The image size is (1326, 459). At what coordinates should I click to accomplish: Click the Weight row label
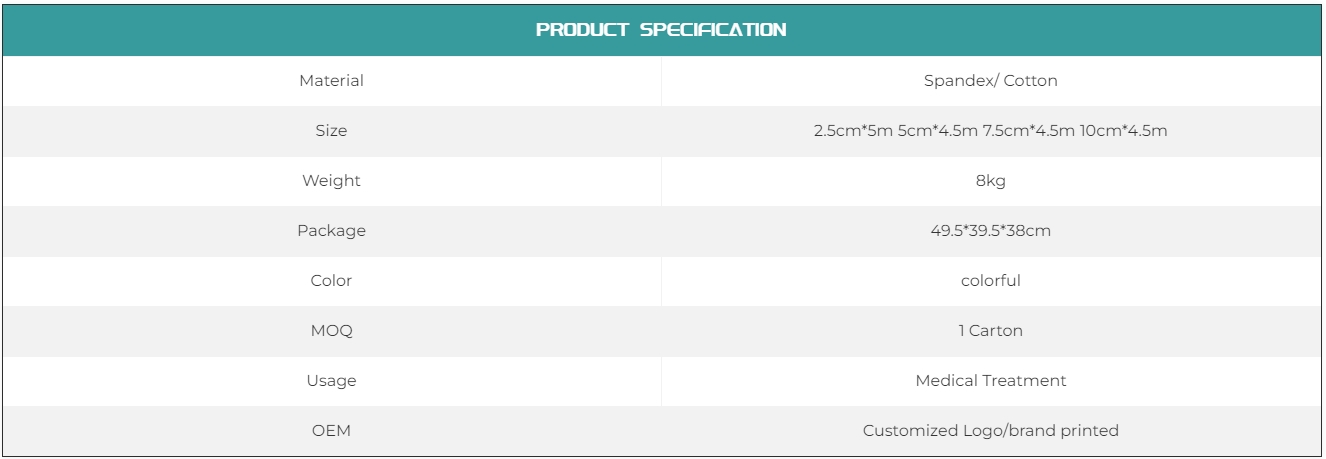(x=331, y=181)
